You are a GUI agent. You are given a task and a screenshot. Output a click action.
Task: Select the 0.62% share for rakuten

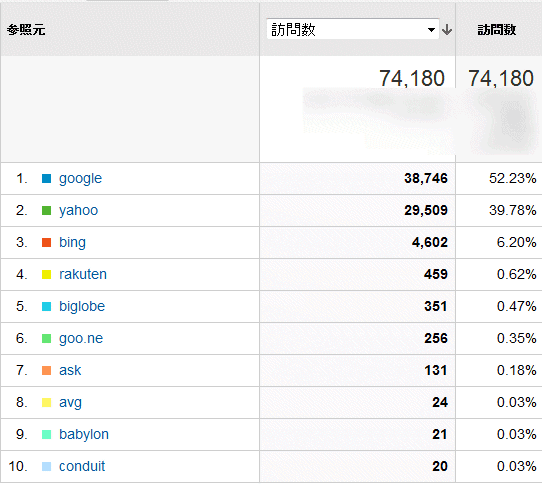516,274
